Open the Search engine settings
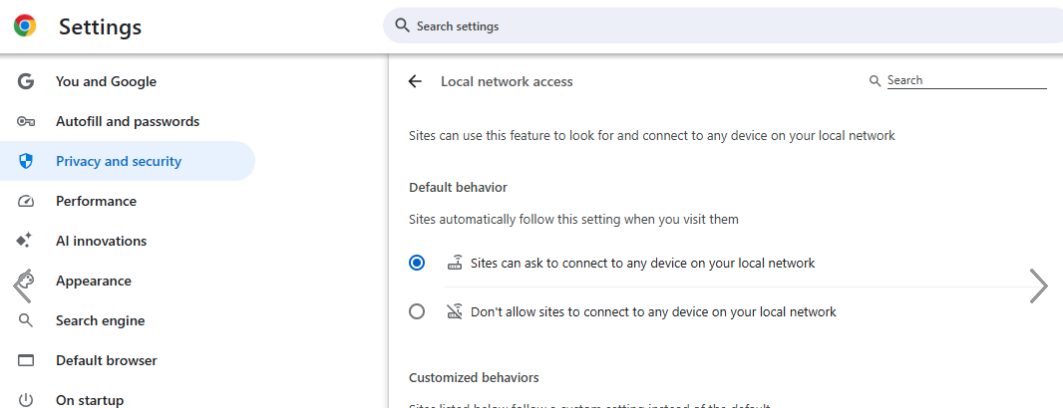The image size is (1063, 408). pos(100,321)
